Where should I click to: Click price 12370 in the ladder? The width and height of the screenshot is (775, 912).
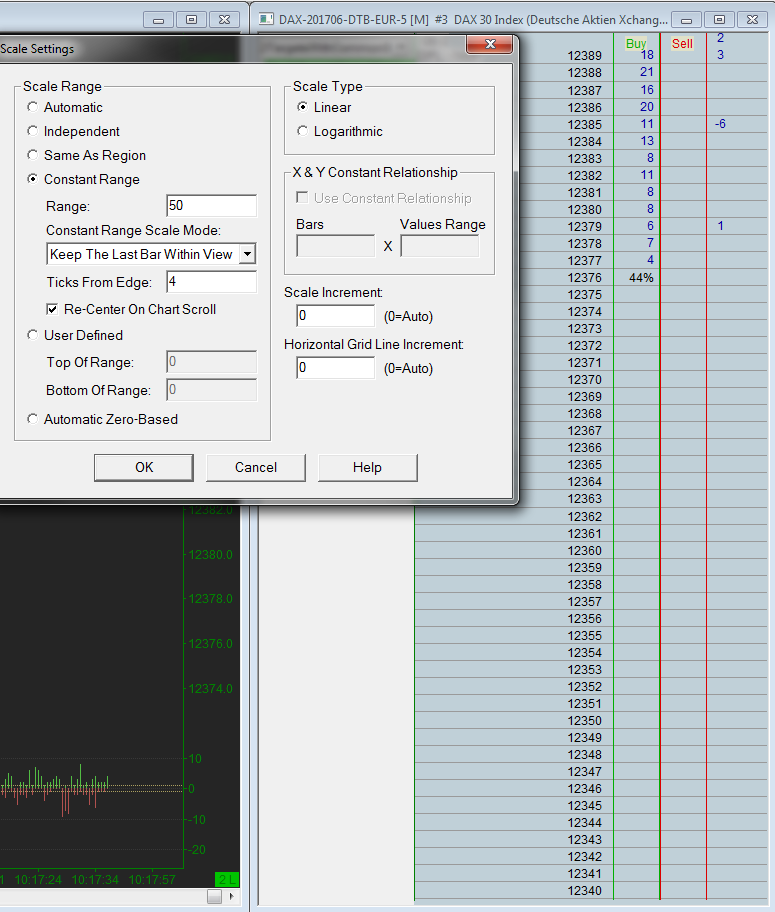585,379
